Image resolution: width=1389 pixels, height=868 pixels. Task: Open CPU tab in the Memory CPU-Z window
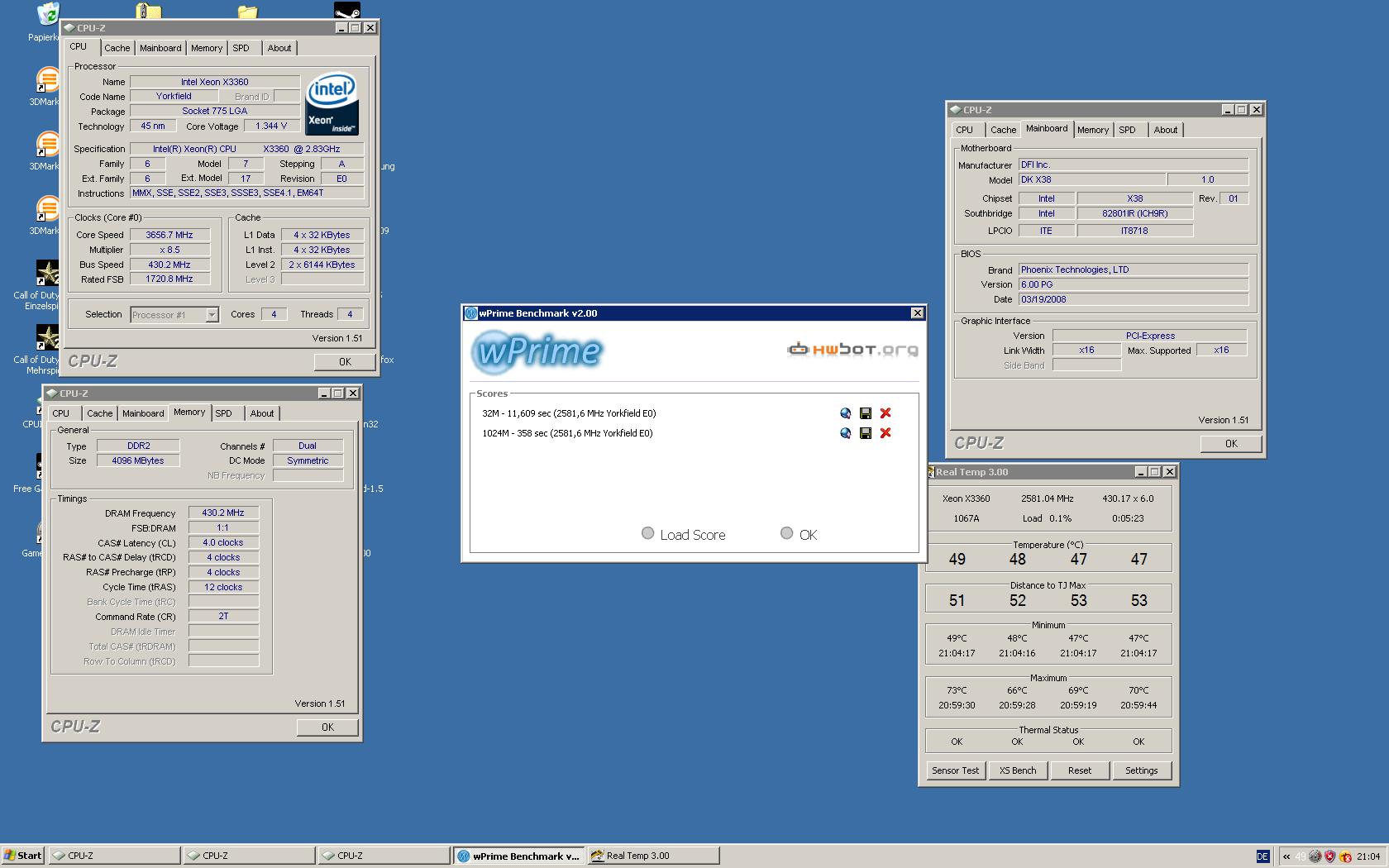pos(61,413)
